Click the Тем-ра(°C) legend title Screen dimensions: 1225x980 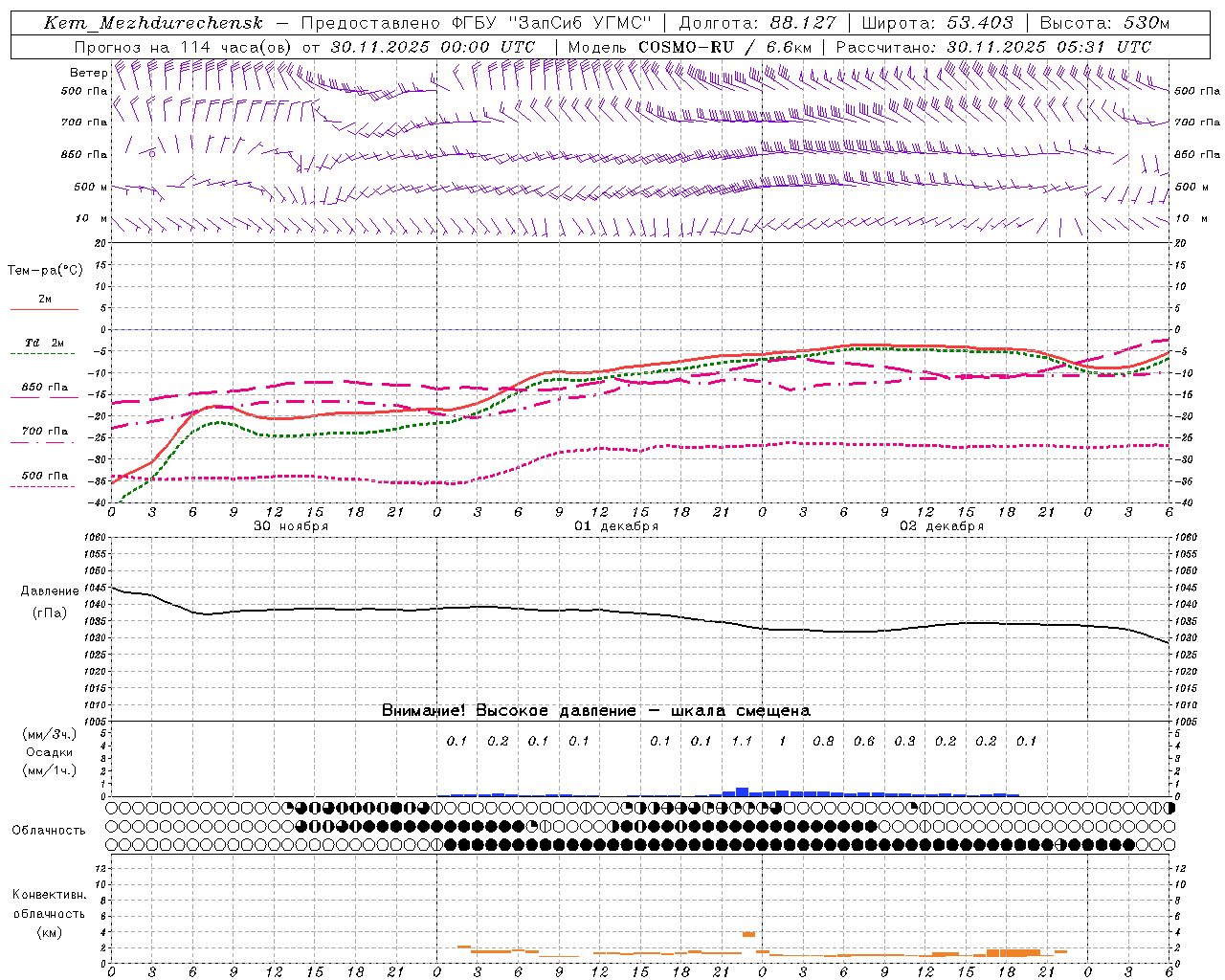(x=45, y=271)
